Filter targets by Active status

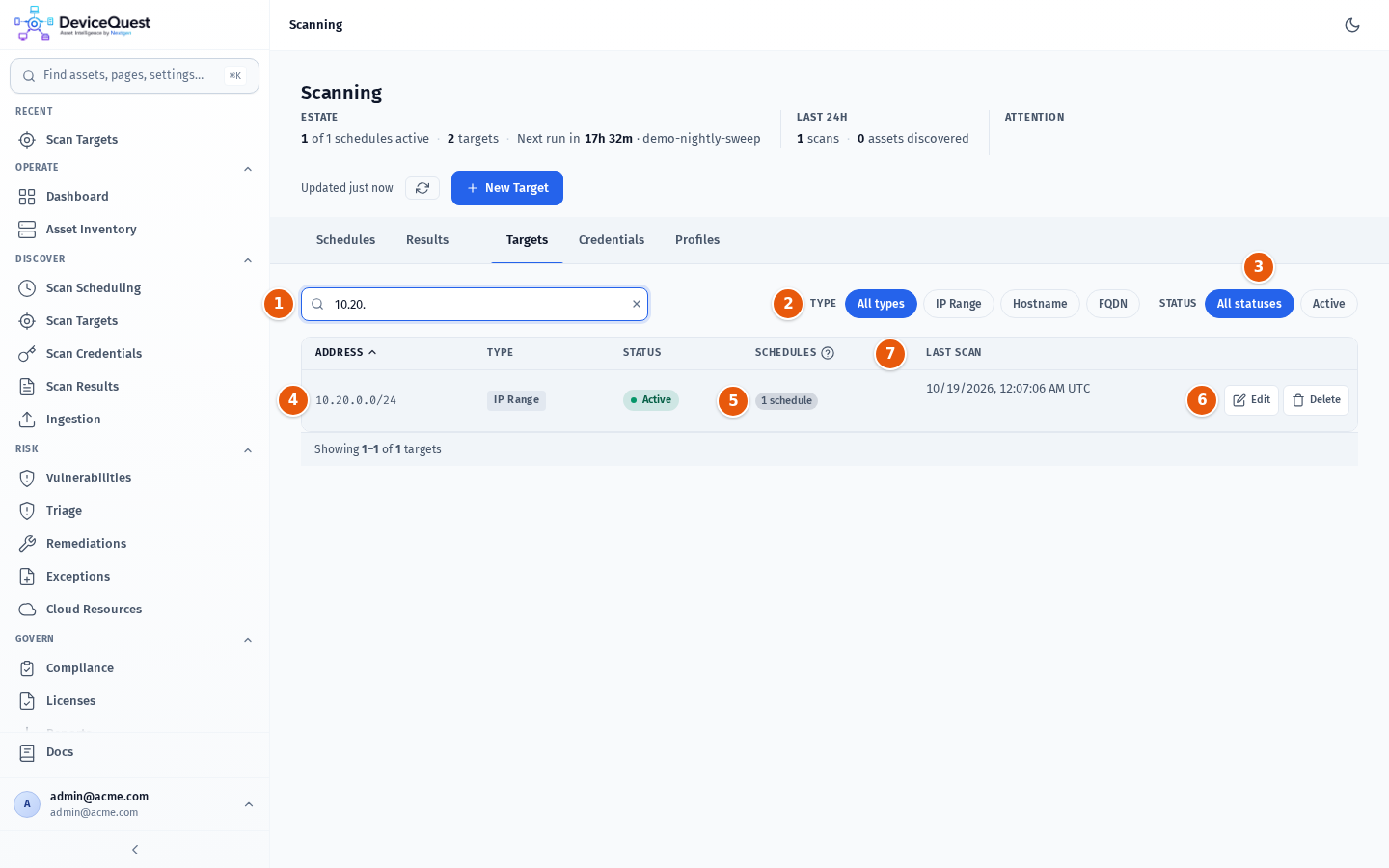(x=1328, y=304)
